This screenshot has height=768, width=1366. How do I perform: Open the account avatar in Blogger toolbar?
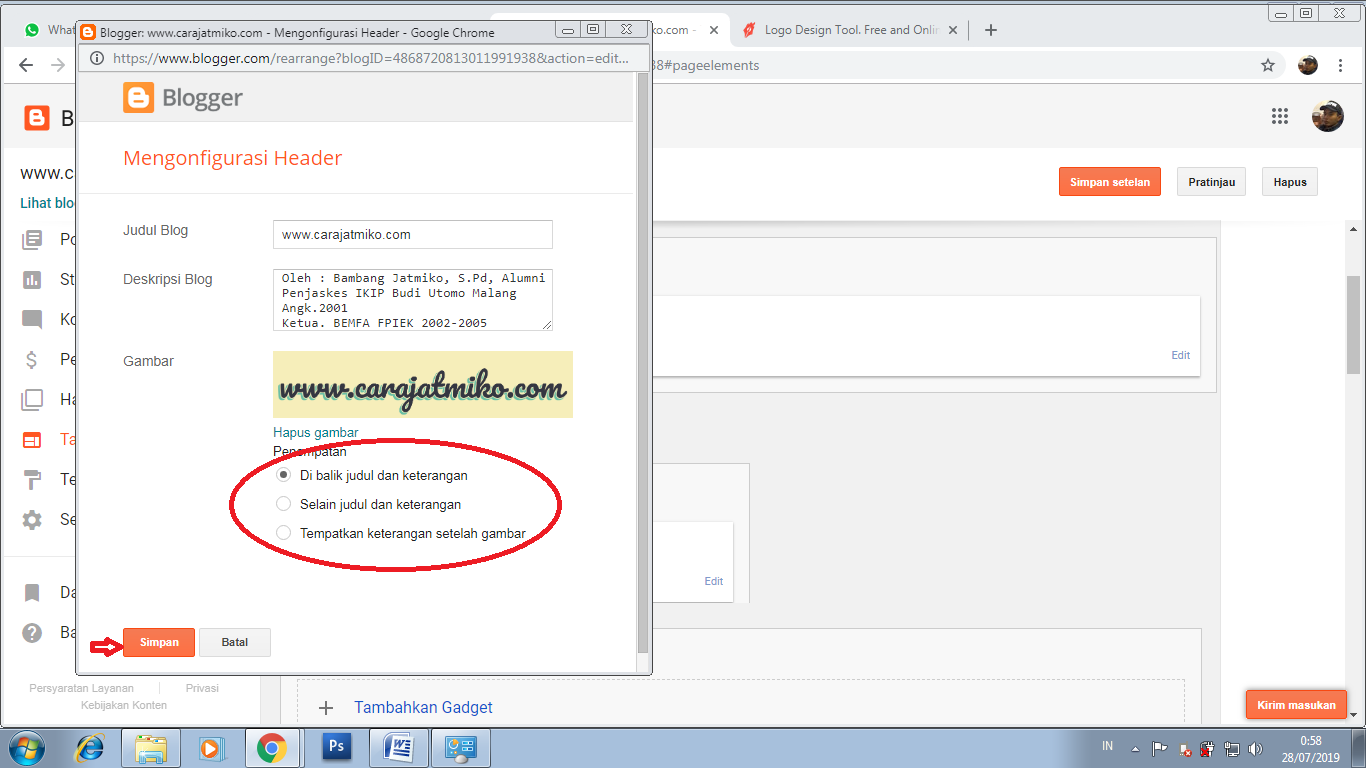(x=1328, y=116)
